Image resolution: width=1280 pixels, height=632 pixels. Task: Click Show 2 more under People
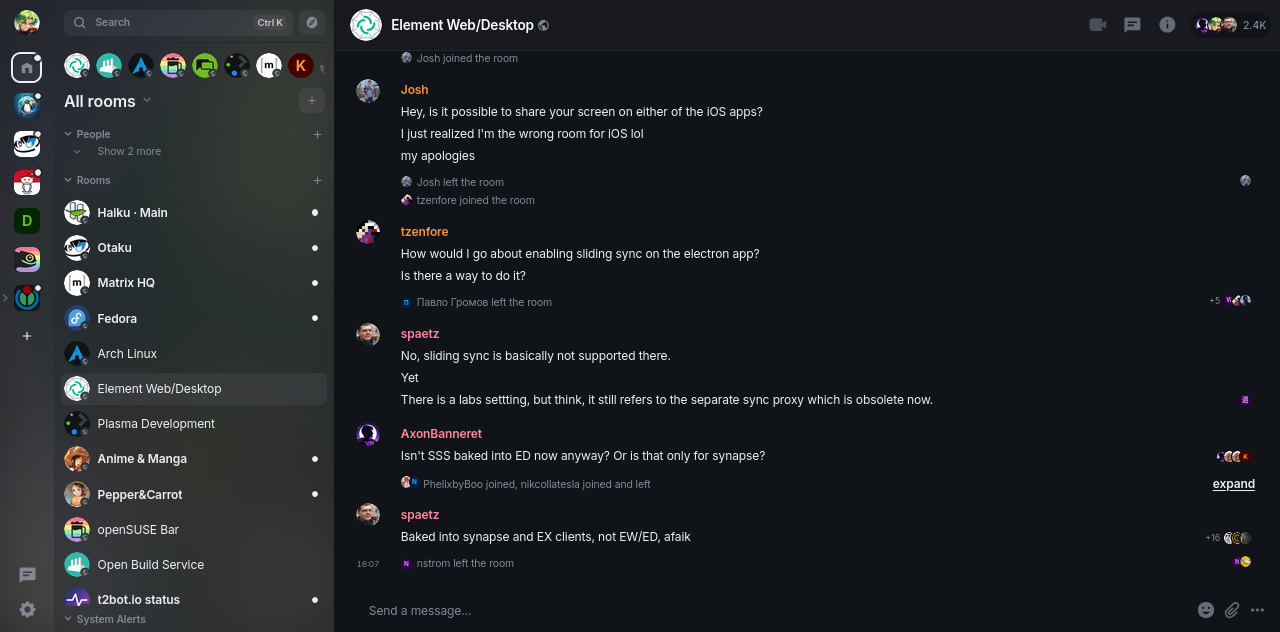click(128, 152)
